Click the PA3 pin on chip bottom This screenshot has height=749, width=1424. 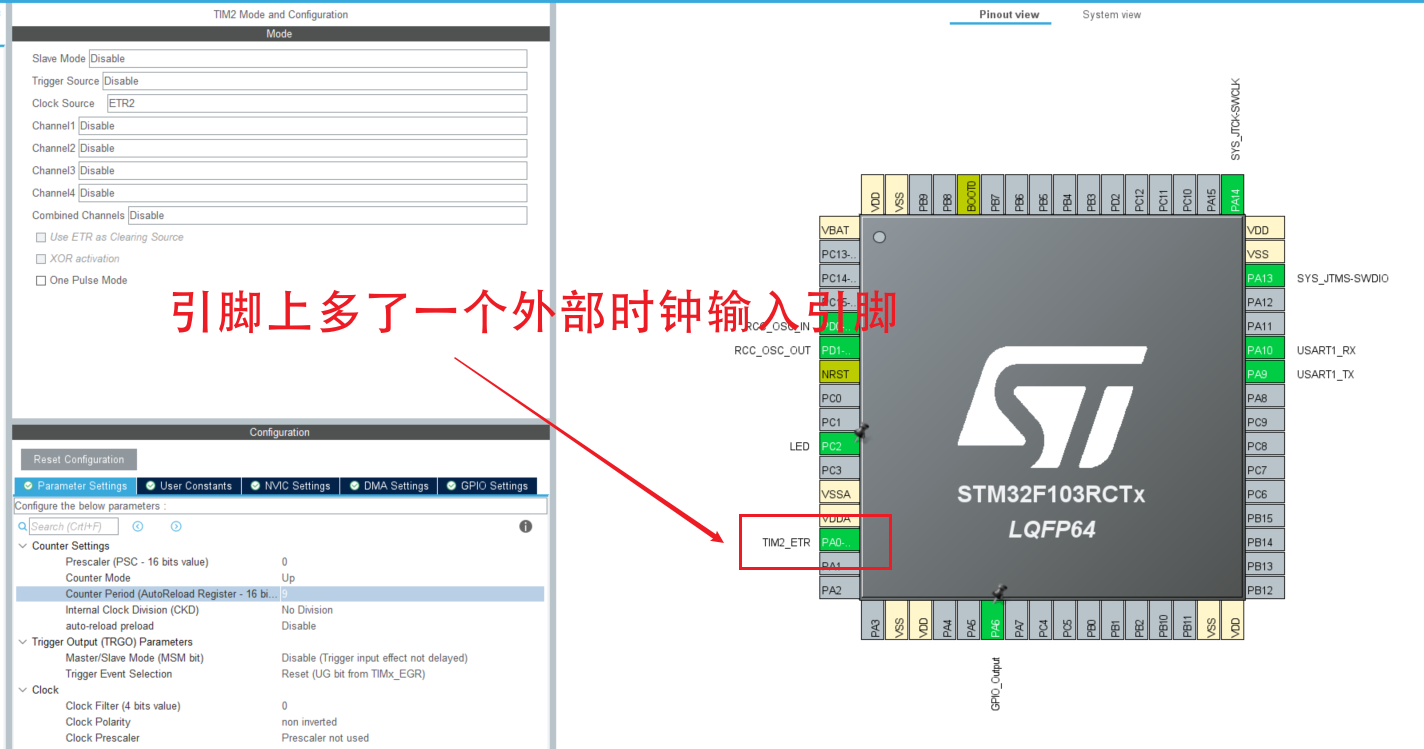875,620
